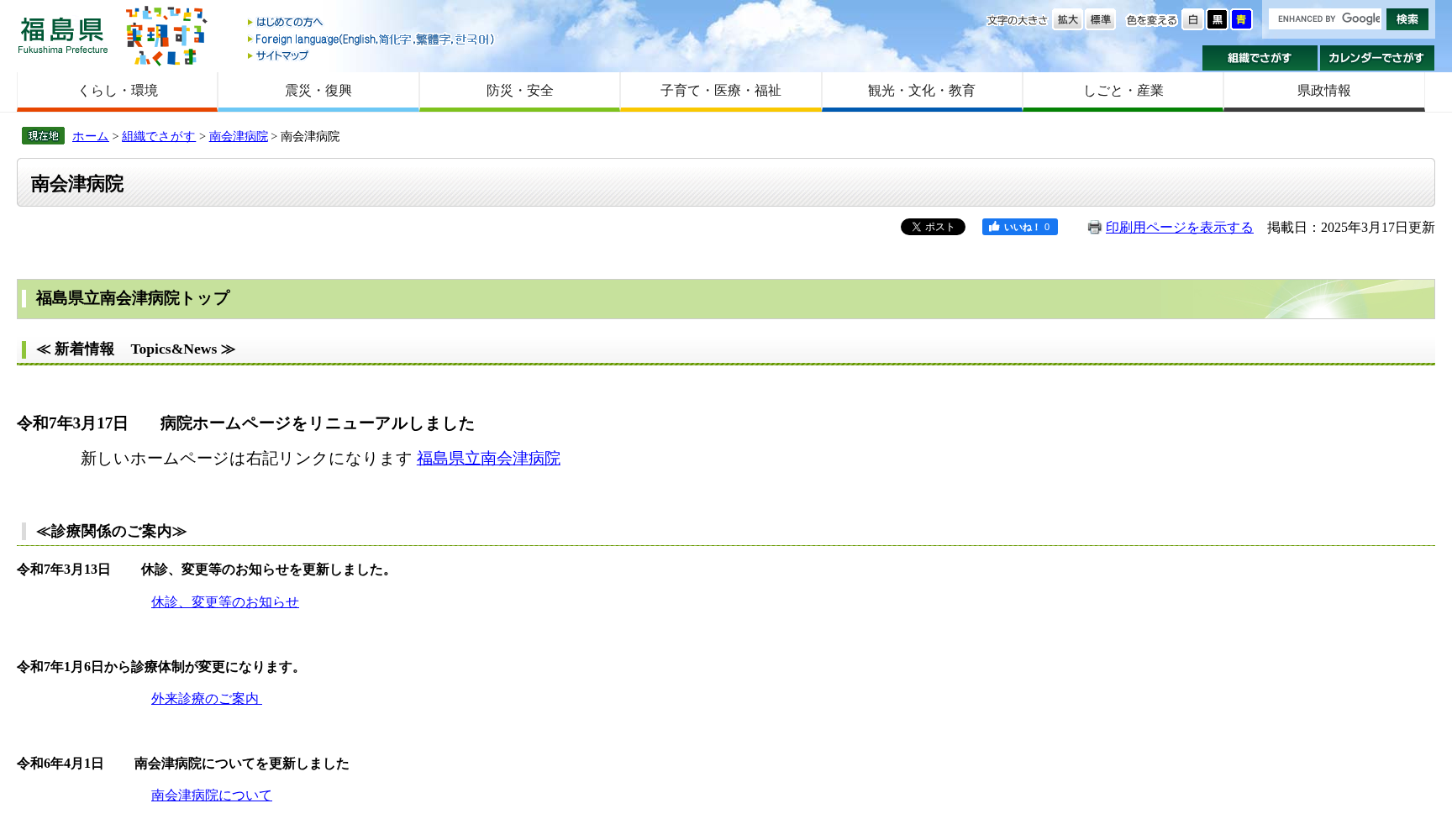Open the Foreign language link

pyautogui.click(x=374, y=39)
